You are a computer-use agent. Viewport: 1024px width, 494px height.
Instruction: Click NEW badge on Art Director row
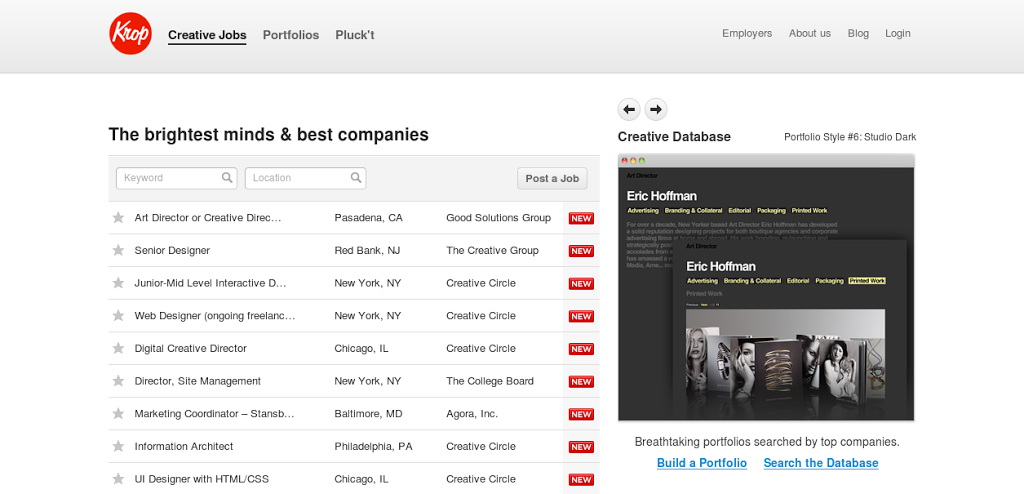(581, 218)
